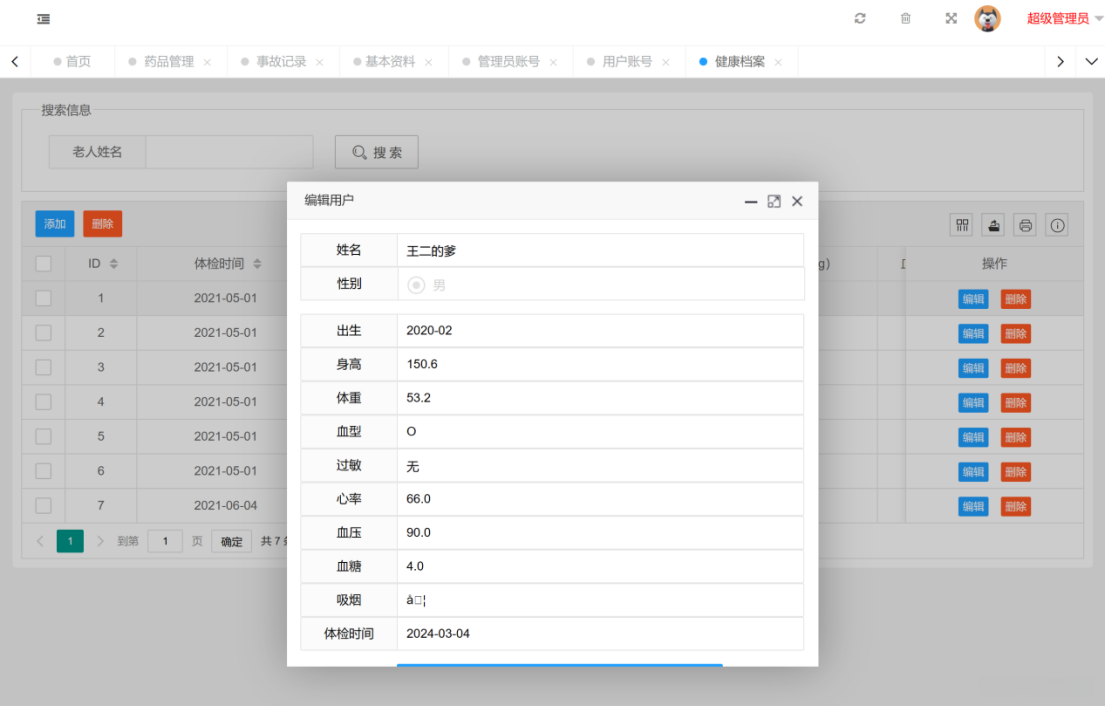Select the 男 gender radio button
This screenshot has height=706, width=1106.
tap(417, 285)
